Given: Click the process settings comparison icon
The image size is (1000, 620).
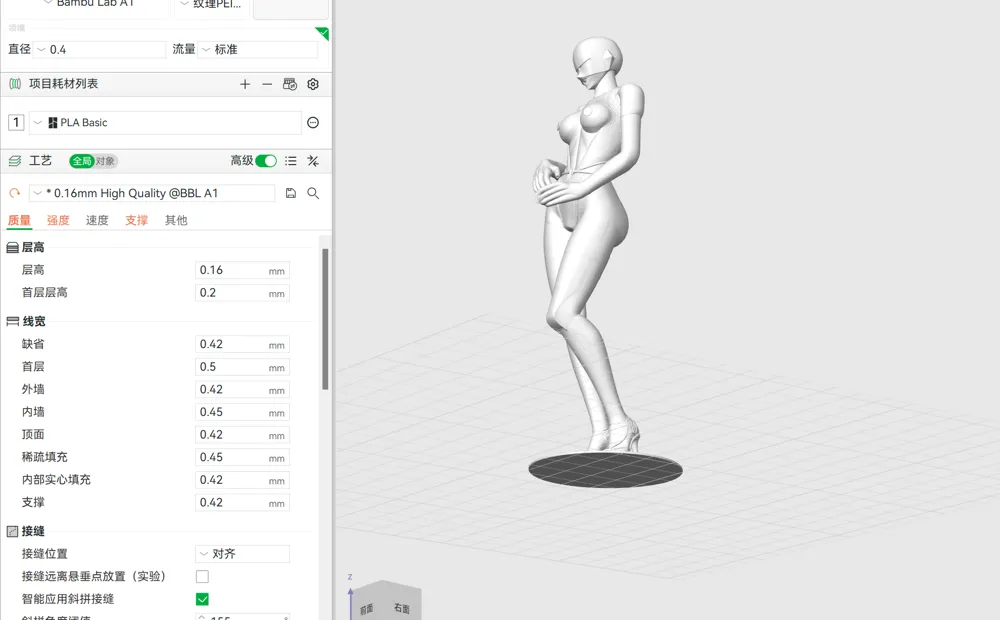Looking at the screenshot, I should click(x=312, y=161).
